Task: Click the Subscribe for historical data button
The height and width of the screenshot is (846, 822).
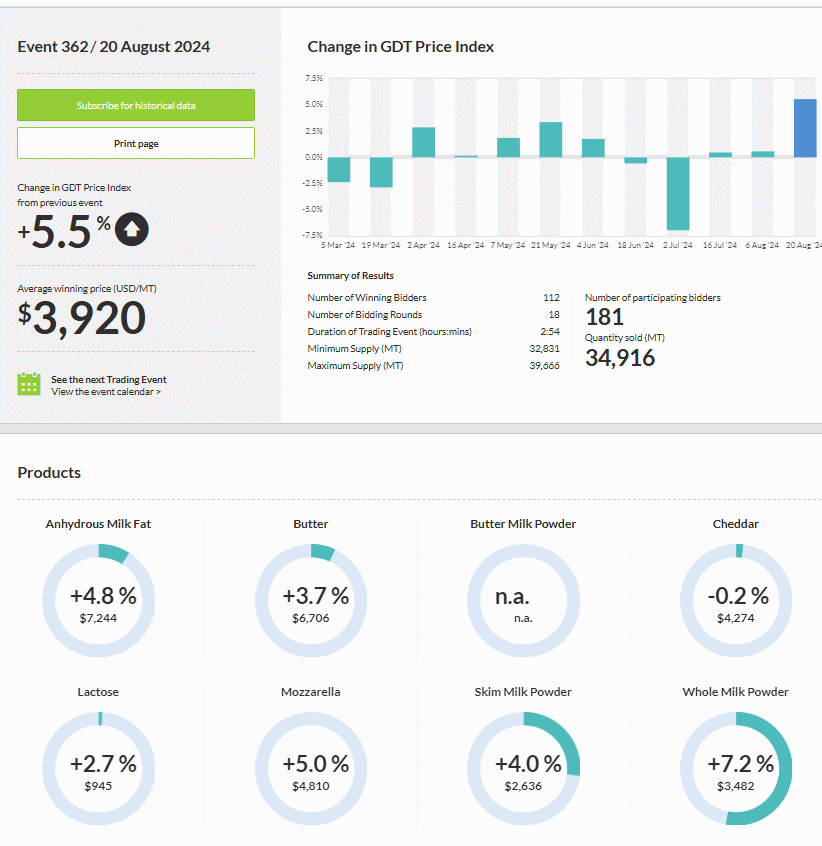Action: [x=136, y=105]
